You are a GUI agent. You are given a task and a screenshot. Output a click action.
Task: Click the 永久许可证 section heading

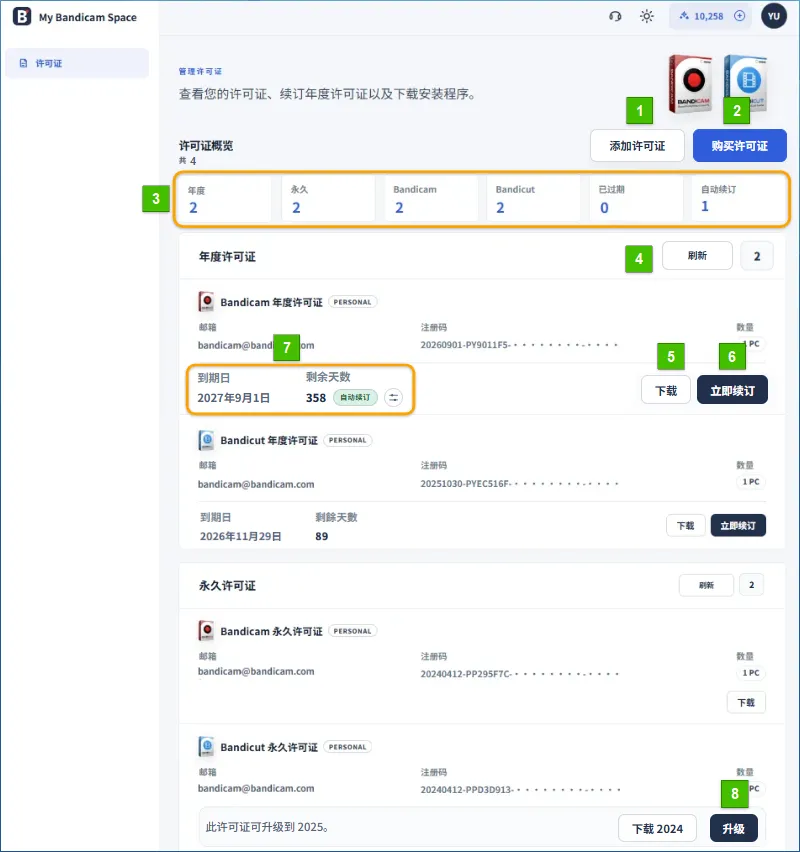[227, 586]
